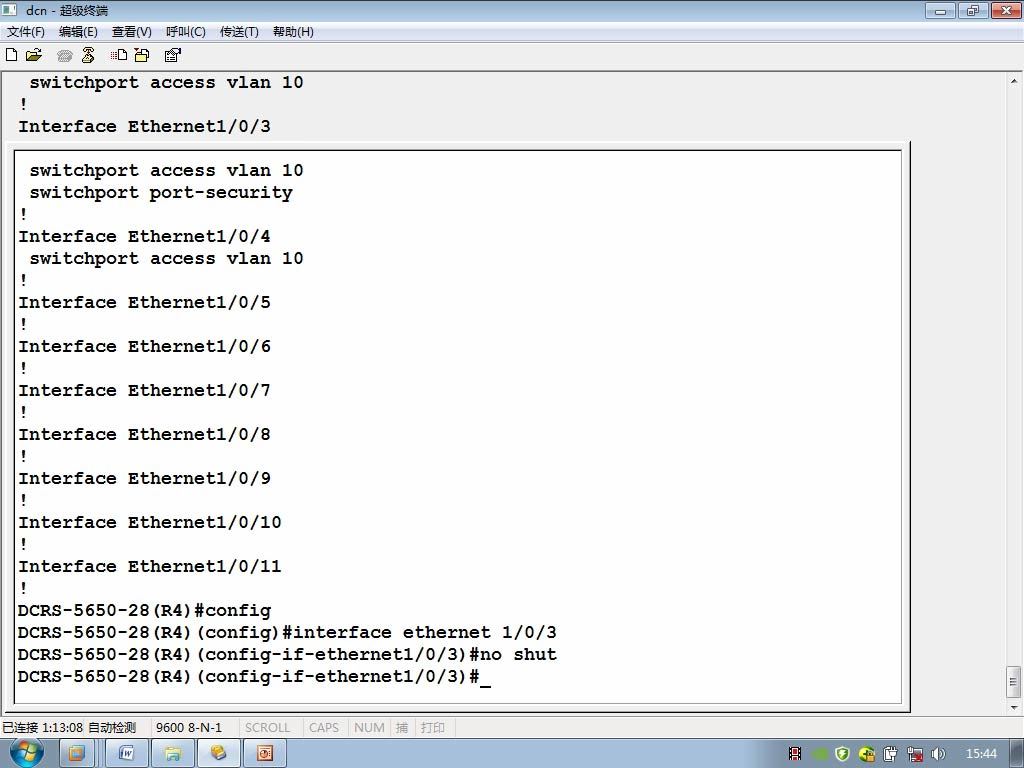Open the 编辑(E) menu

78,32
